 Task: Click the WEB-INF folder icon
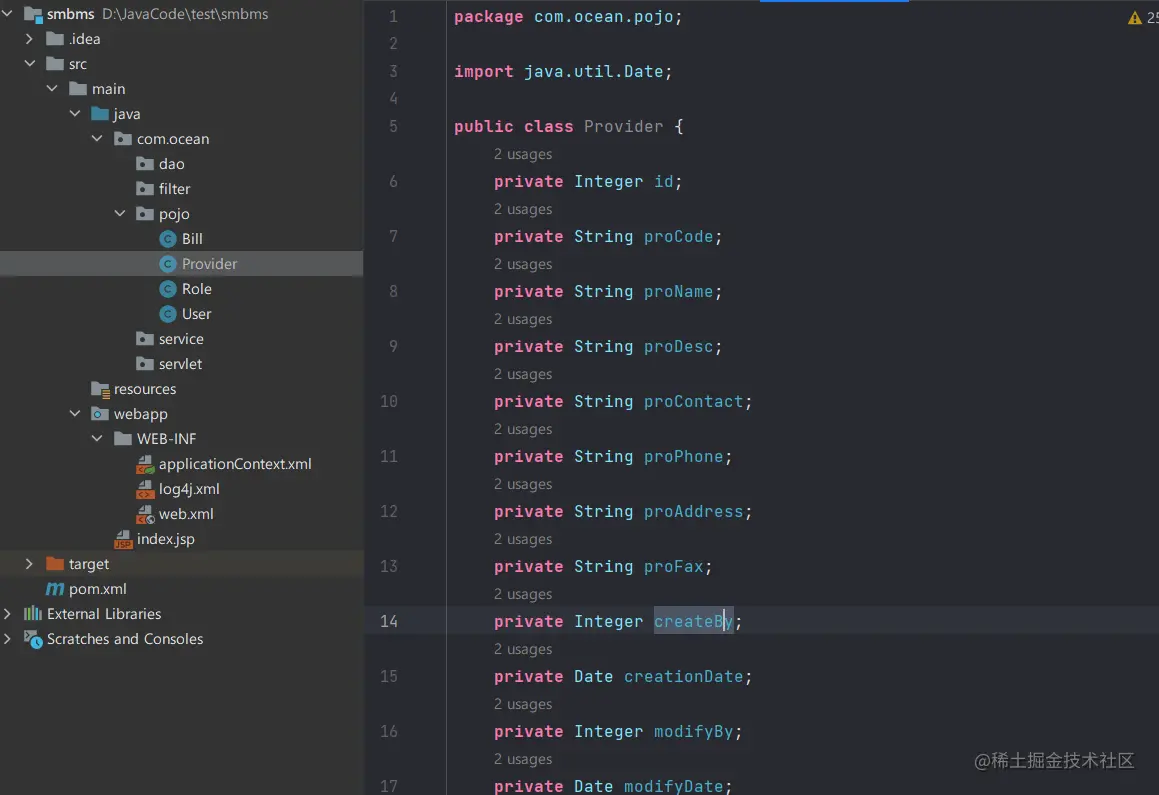point(123,440)
